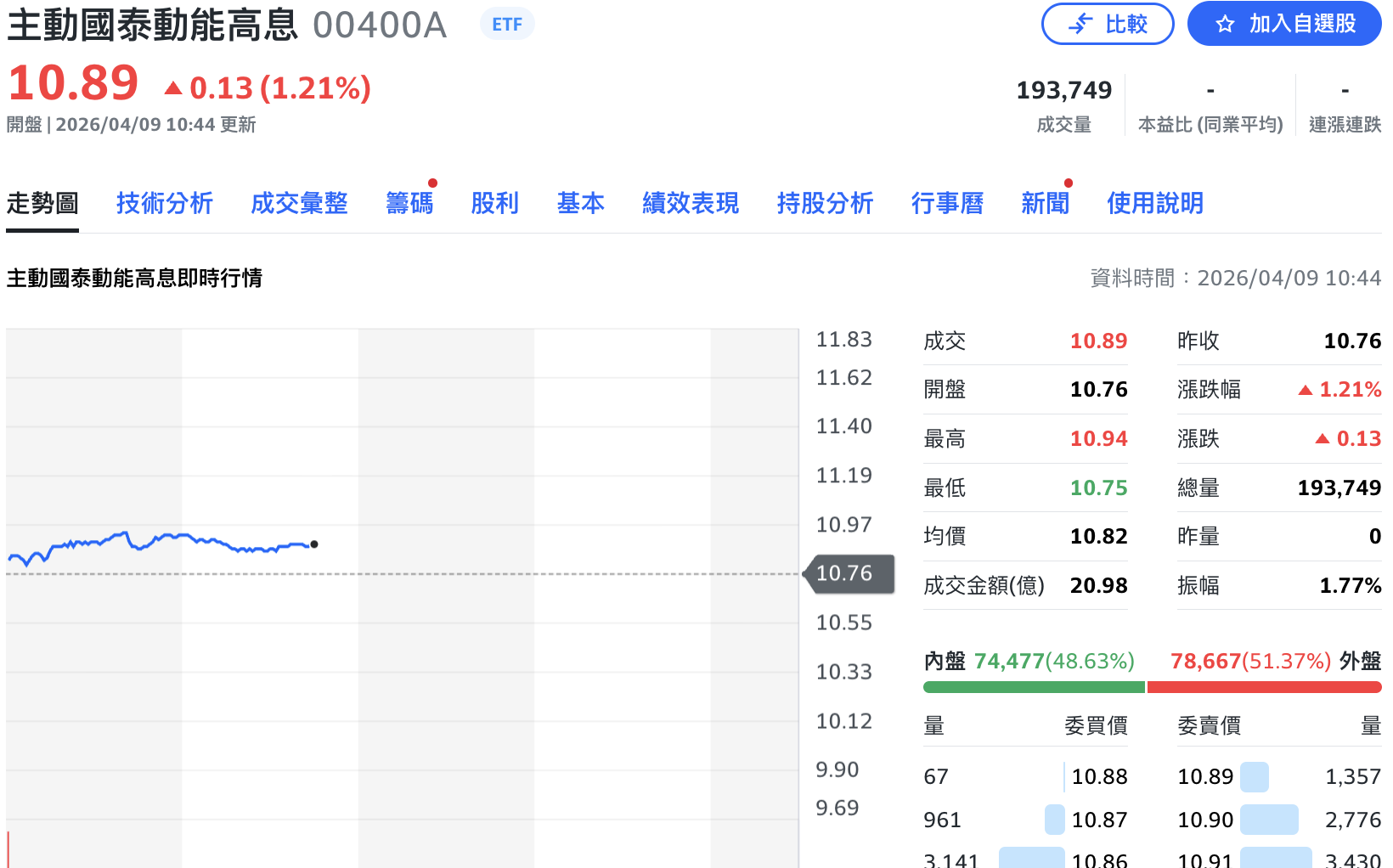Screen dimensions: 1393x868
Task: Click the red dot badge above 籌碼 tab
Action: coord(432,181)
